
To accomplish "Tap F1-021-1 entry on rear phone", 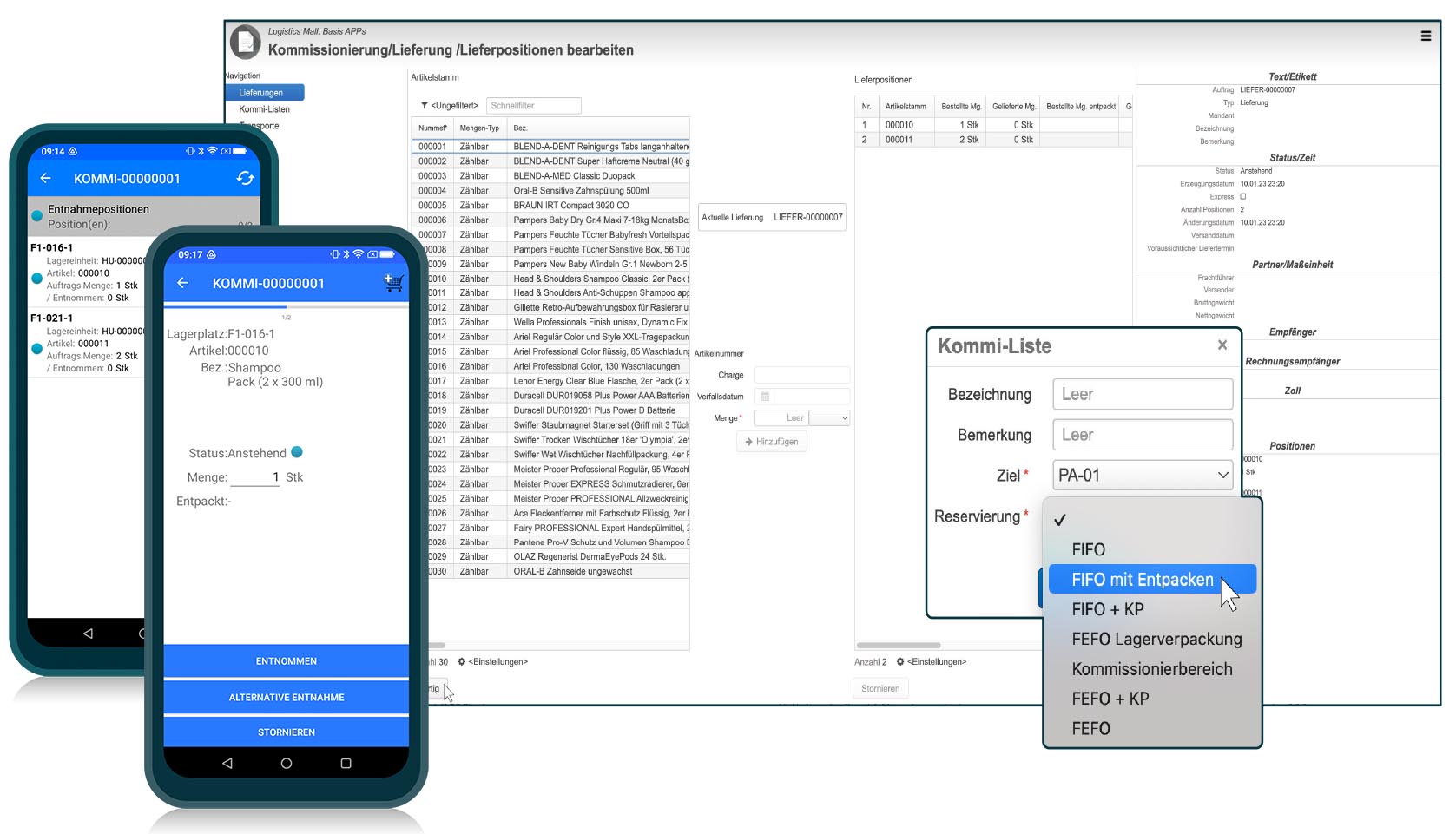I will coord(87,343).
